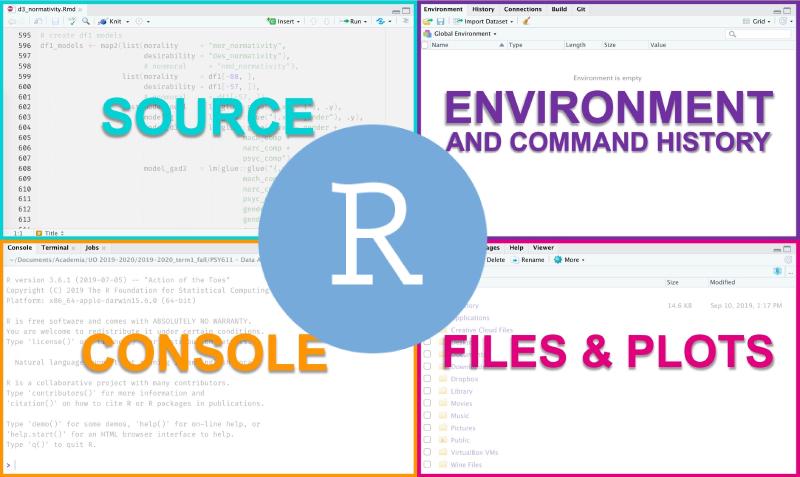This screenshot has height=477, width=800.
Task: Click the Music folder icon
Action: pos(443,415)
